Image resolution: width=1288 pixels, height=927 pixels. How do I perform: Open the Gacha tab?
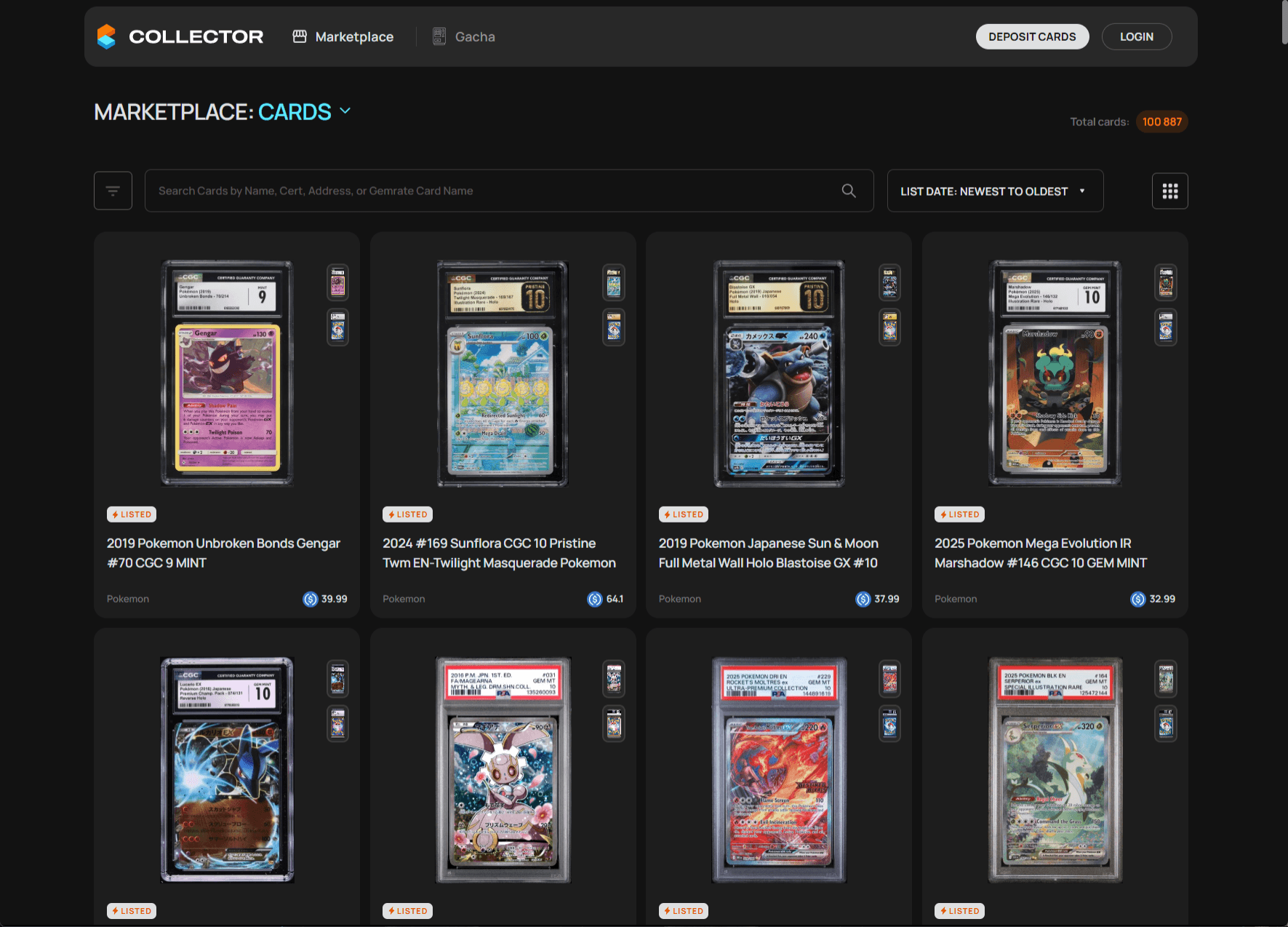pos(464,36)
